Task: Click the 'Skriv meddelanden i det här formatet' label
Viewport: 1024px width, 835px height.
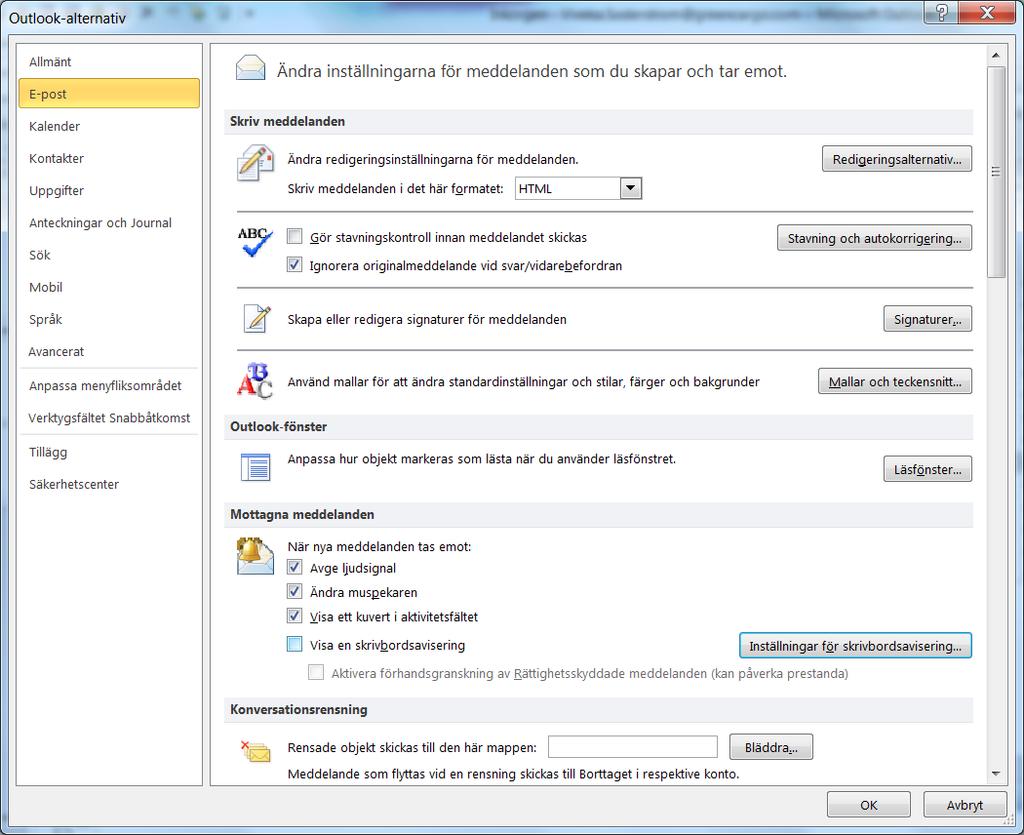Action: (396, 189)
